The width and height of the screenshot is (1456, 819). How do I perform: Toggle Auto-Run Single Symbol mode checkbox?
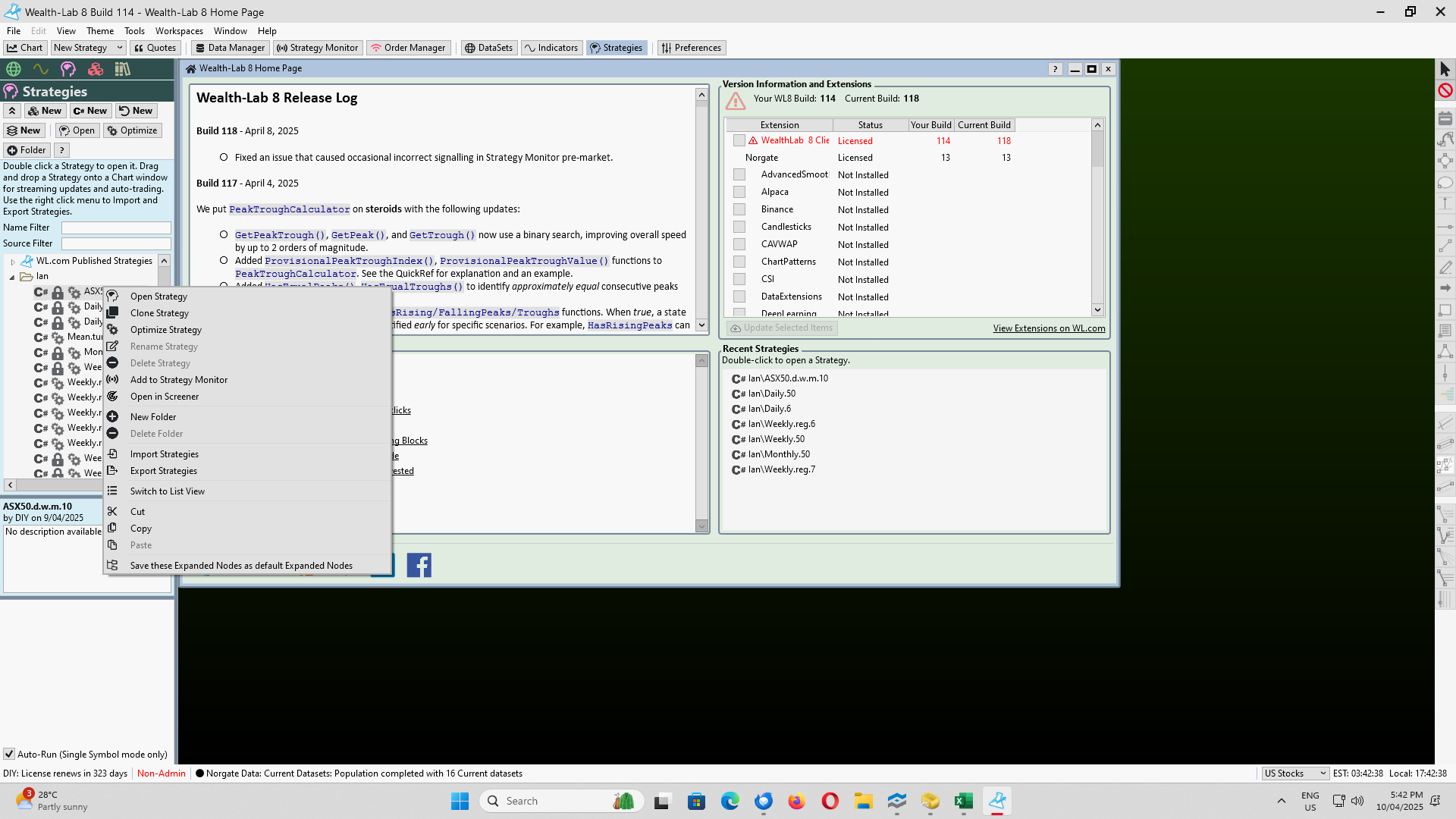pos(9,754)
